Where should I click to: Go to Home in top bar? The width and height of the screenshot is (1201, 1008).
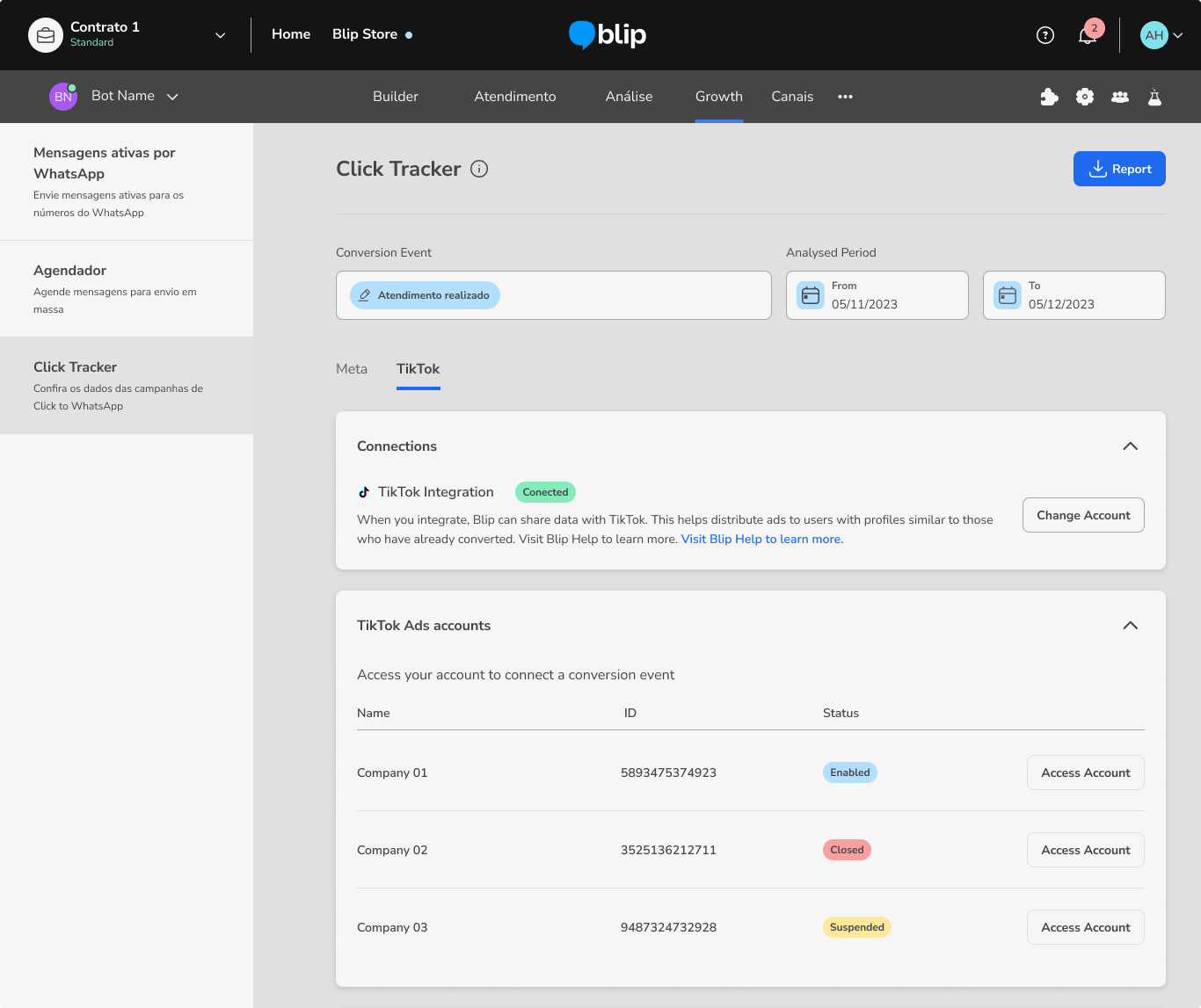tap(291, 34)
